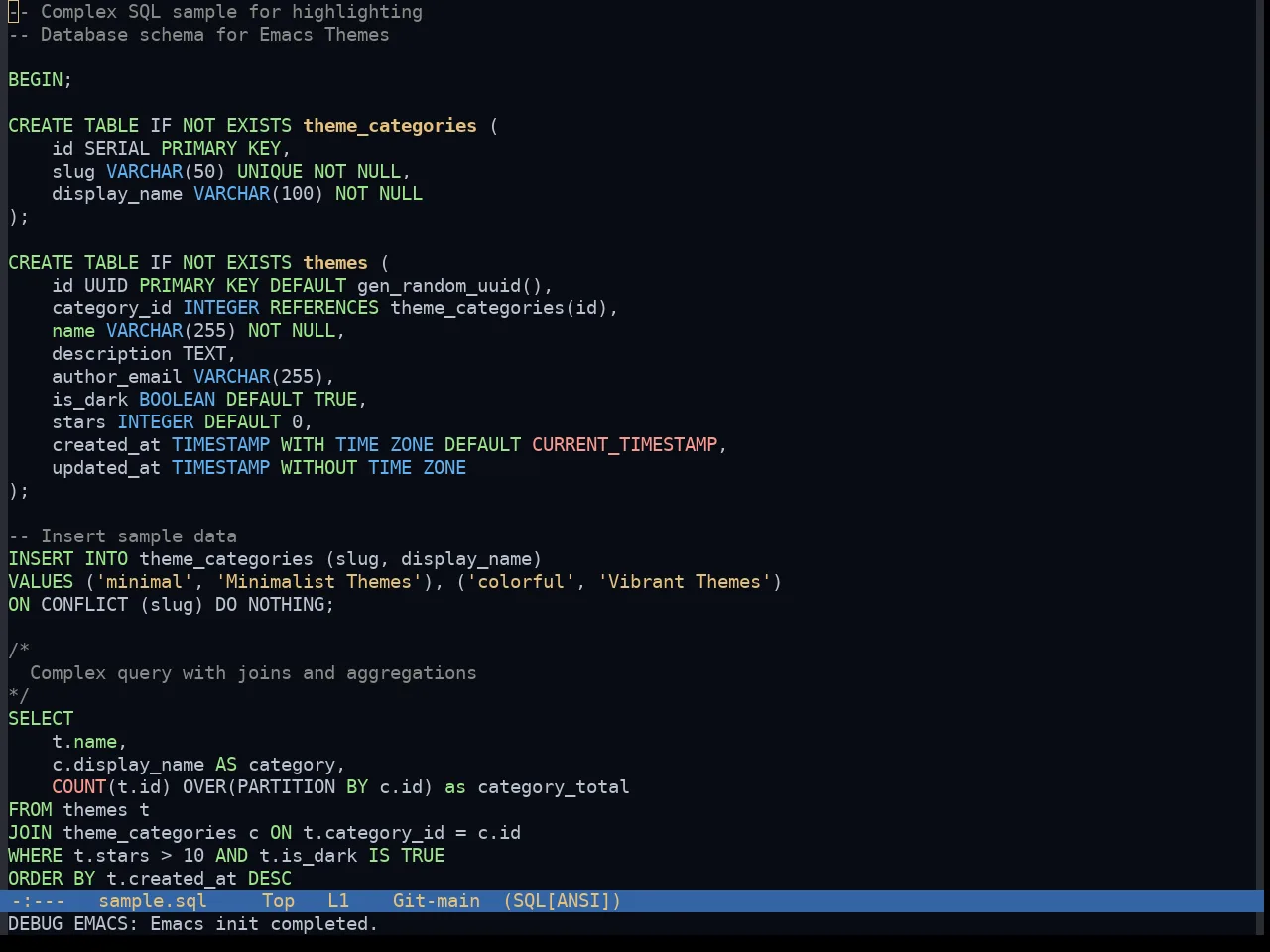Viewport: 1270px width, 952px height.
Task: Click the Git-main version control indicator
Action: pos(437,901)
